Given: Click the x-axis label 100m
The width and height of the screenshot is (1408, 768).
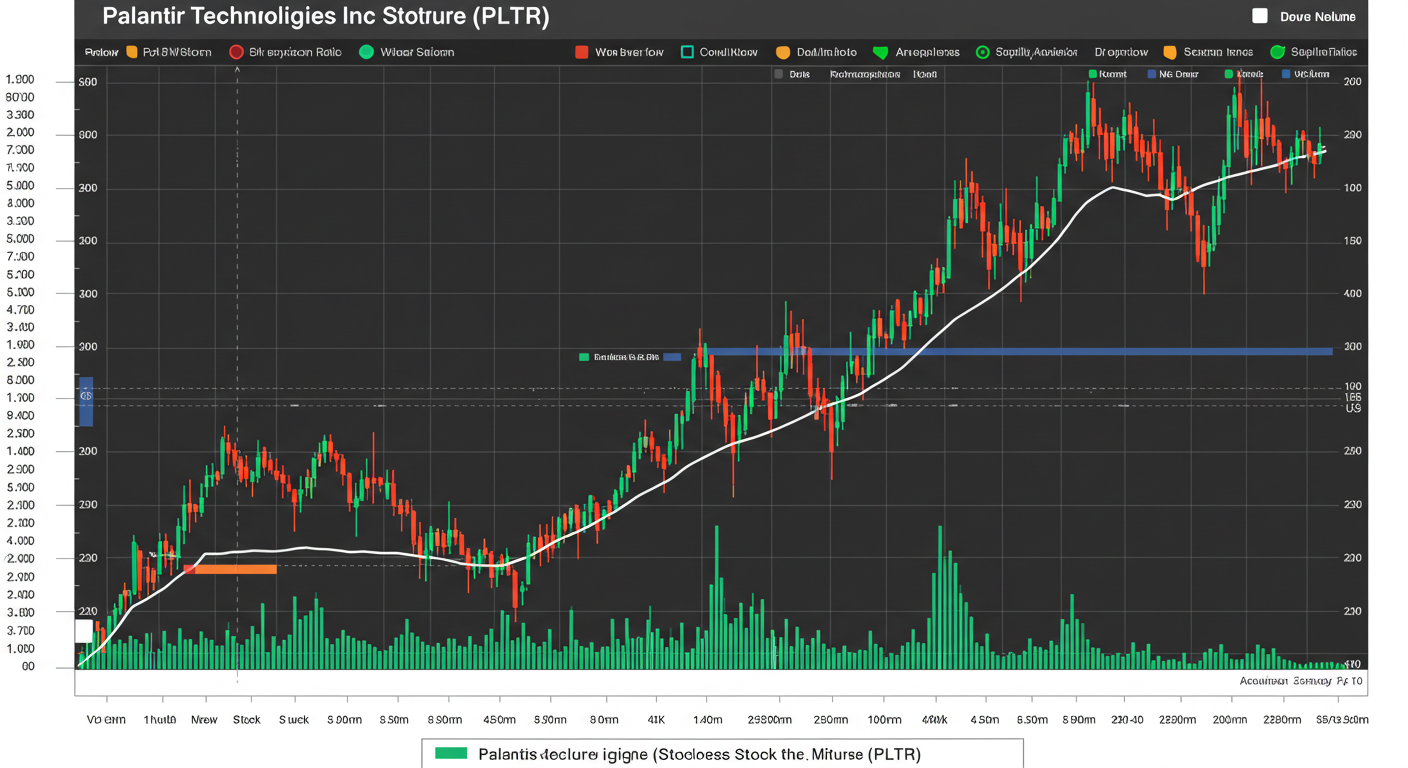Looking at the screenshot, I should click(884, 719).
